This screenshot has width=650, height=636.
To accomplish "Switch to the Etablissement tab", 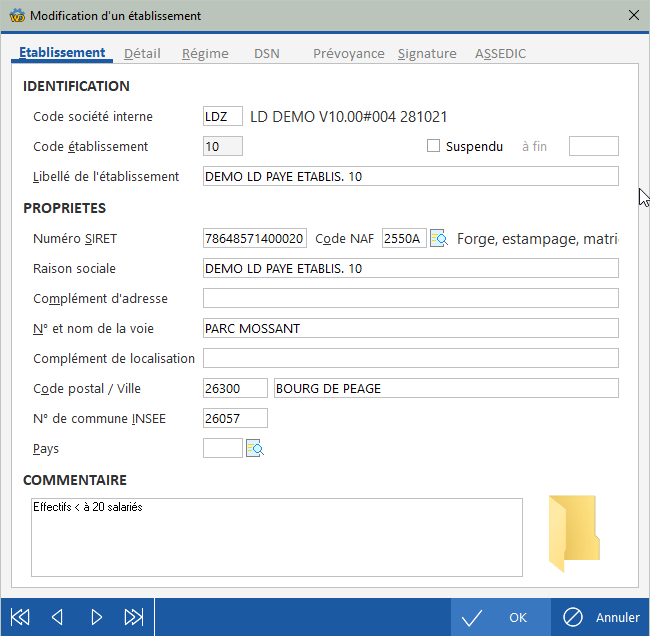I will pos(62,53).
